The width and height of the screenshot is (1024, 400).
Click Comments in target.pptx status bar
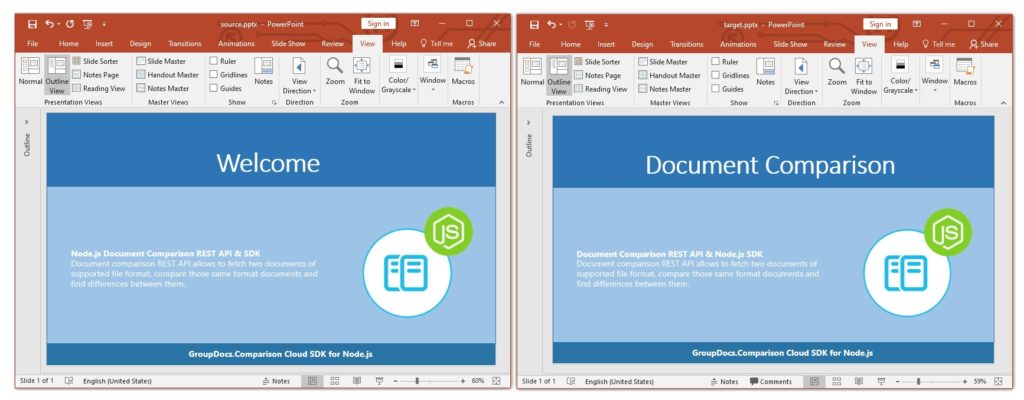pos(769,381)
